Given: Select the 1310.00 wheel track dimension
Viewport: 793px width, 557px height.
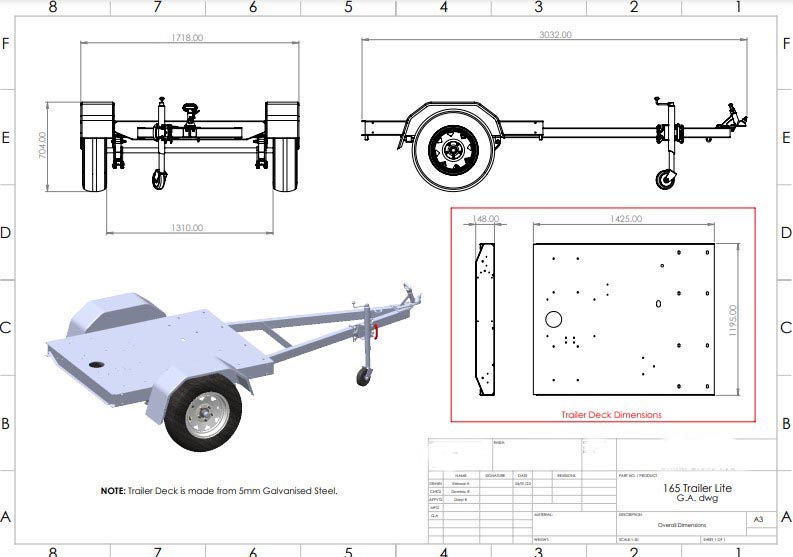Looking at the screenshot, I should (x=186, y=228).
